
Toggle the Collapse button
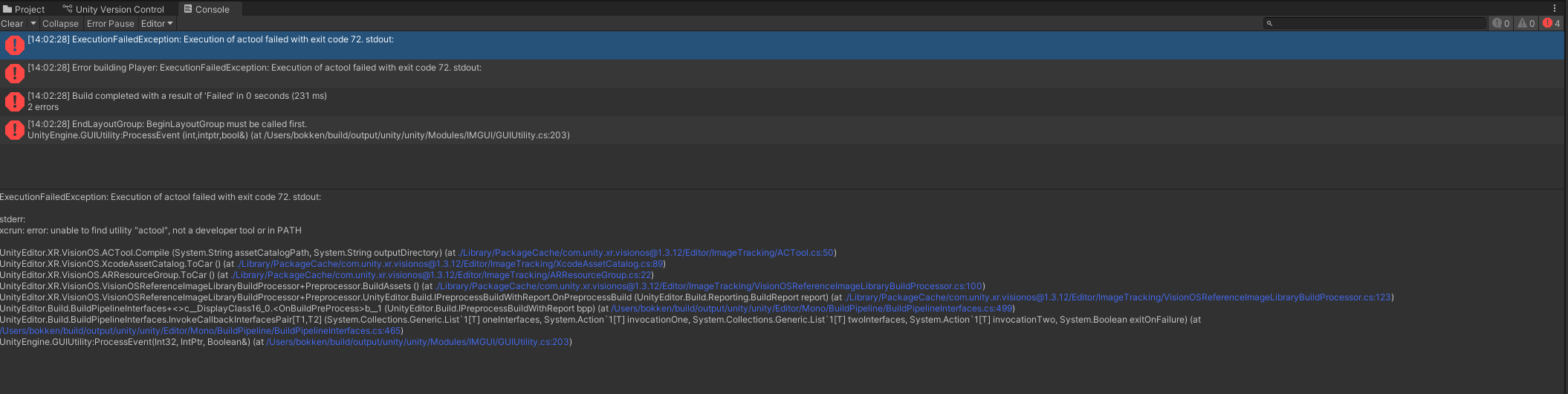60,23
